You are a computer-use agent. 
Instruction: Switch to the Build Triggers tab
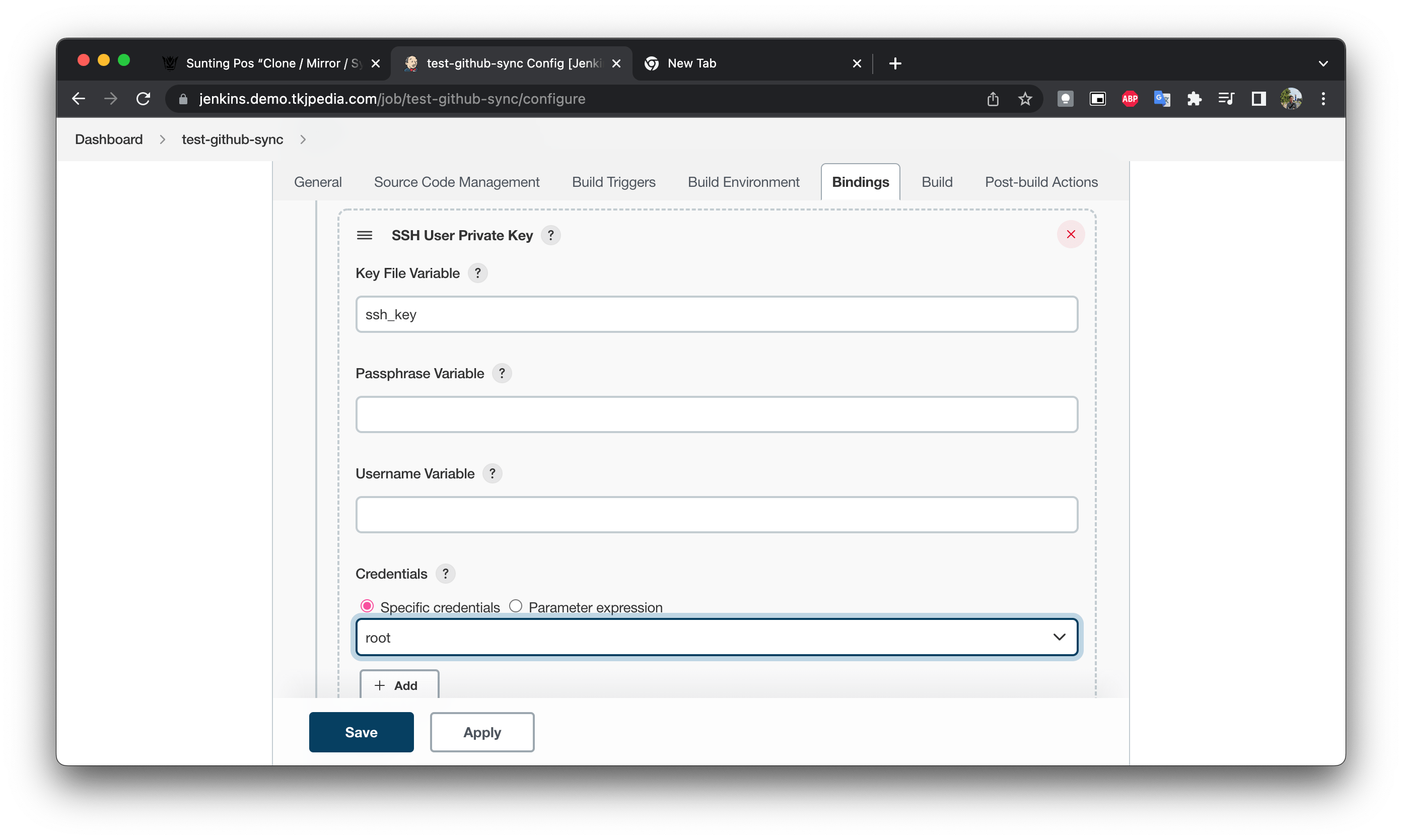[x=613, y=182]
